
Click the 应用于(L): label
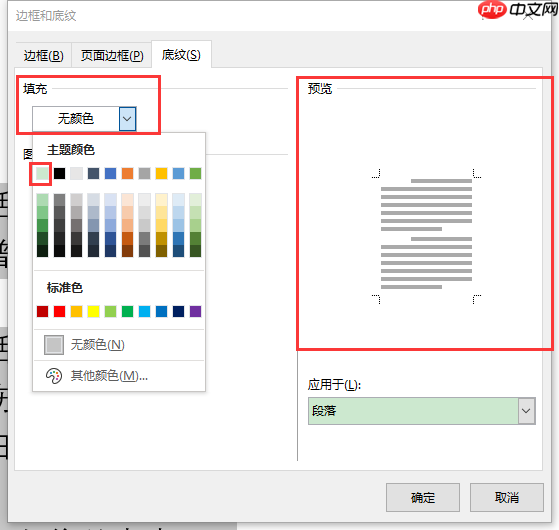click(x=334, y=385)
